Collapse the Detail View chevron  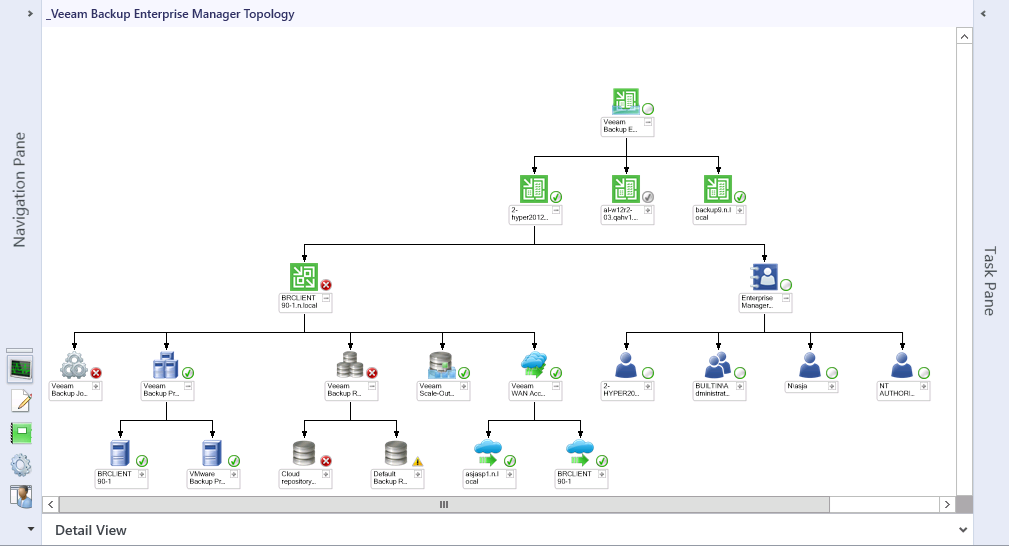click(963, 530)
